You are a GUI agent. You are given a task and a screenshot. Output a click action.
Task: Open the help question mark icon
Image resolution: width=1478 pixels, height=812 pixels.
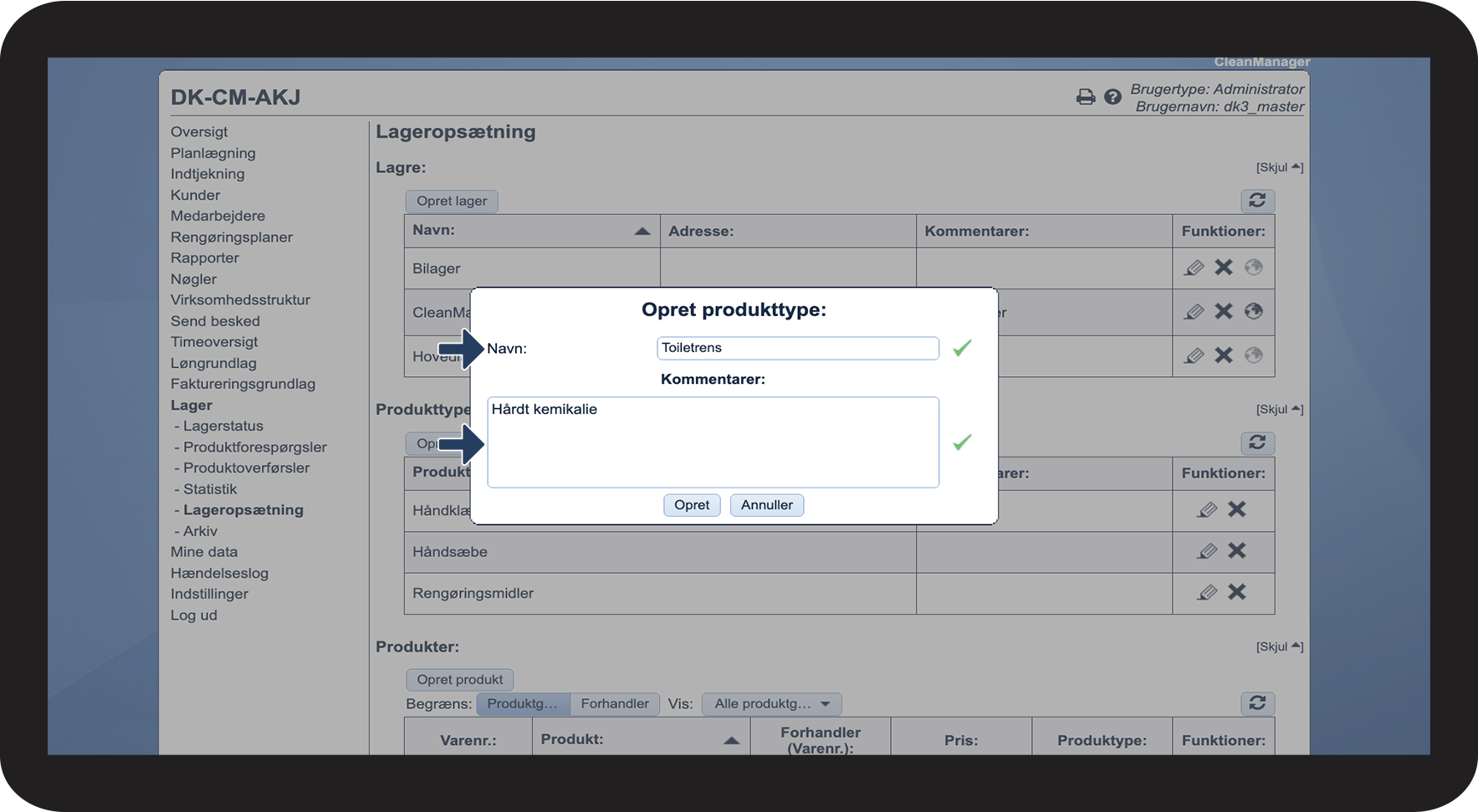tap(1112, 97)
